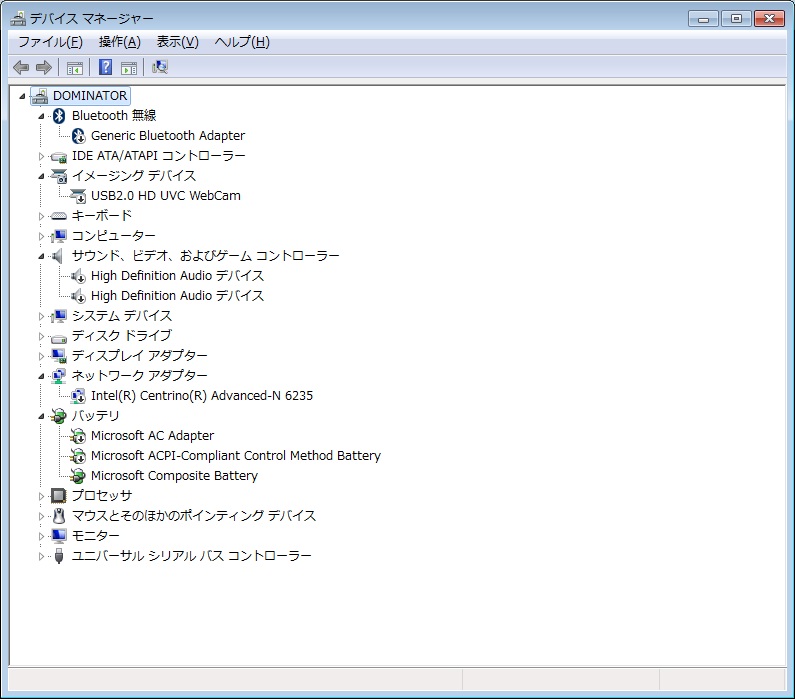Expand the IDE ATA/ATAPI コントローラー branch
Viewport: 795px width, 699px height.
point(41,156)
